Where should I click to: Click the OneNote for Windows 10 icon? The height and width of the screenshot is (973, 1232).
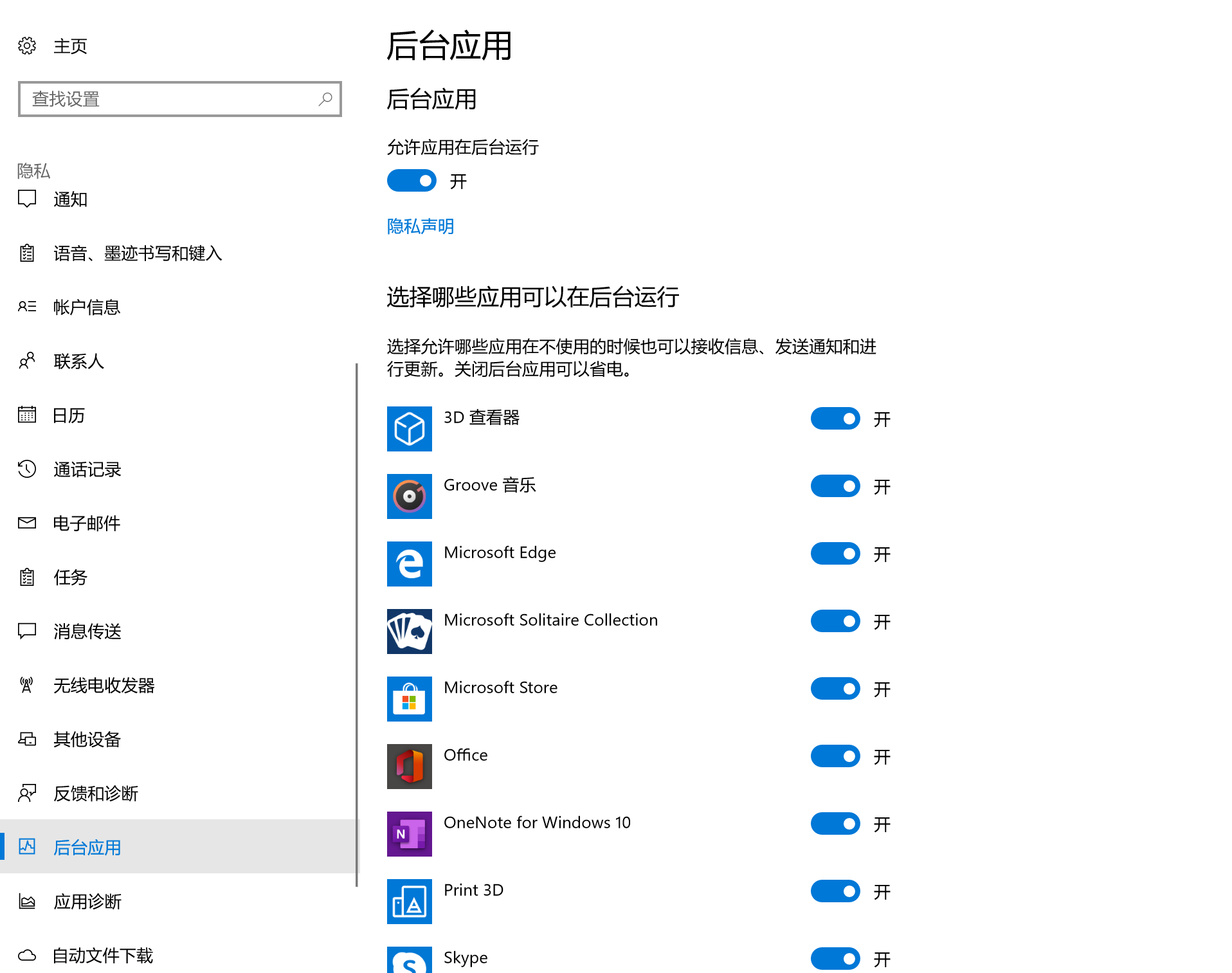pos(410,834)
